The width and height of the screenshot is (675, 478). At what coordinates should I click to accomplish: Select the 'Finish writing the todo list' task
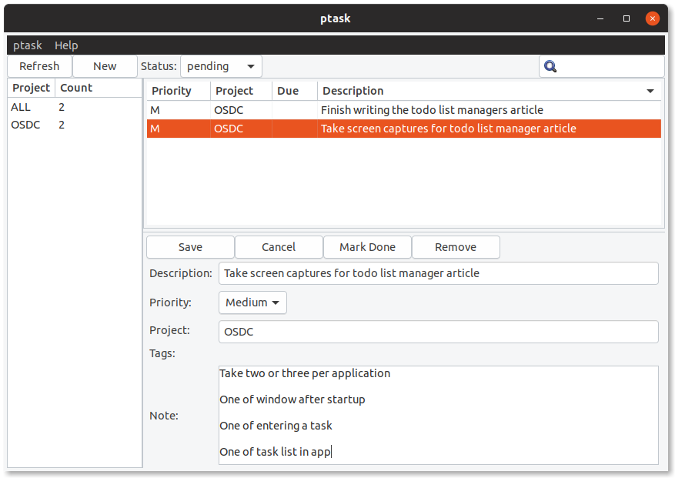coord(431,110)
